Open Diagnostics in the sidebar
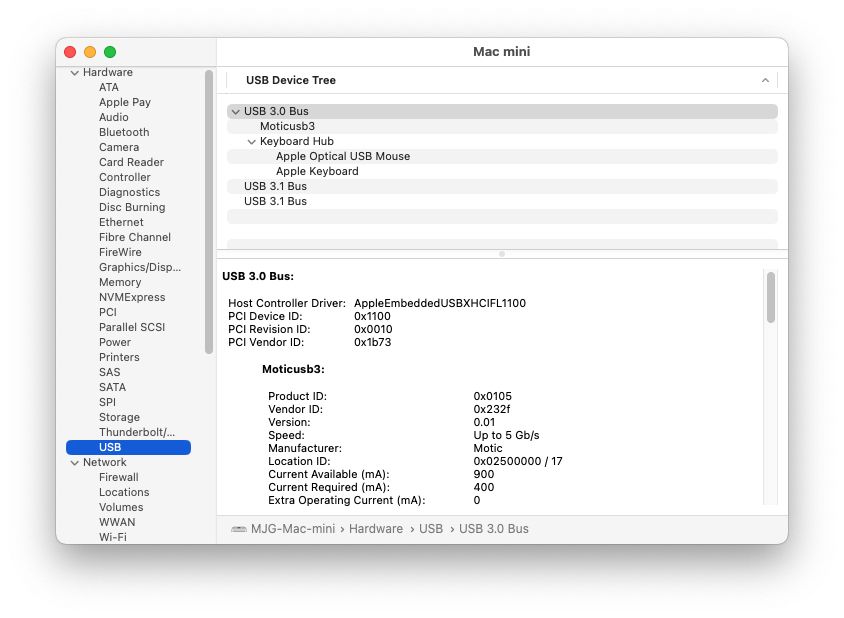Image resolution: width=844 pixels, height=618 pixels. pos(130,193)
